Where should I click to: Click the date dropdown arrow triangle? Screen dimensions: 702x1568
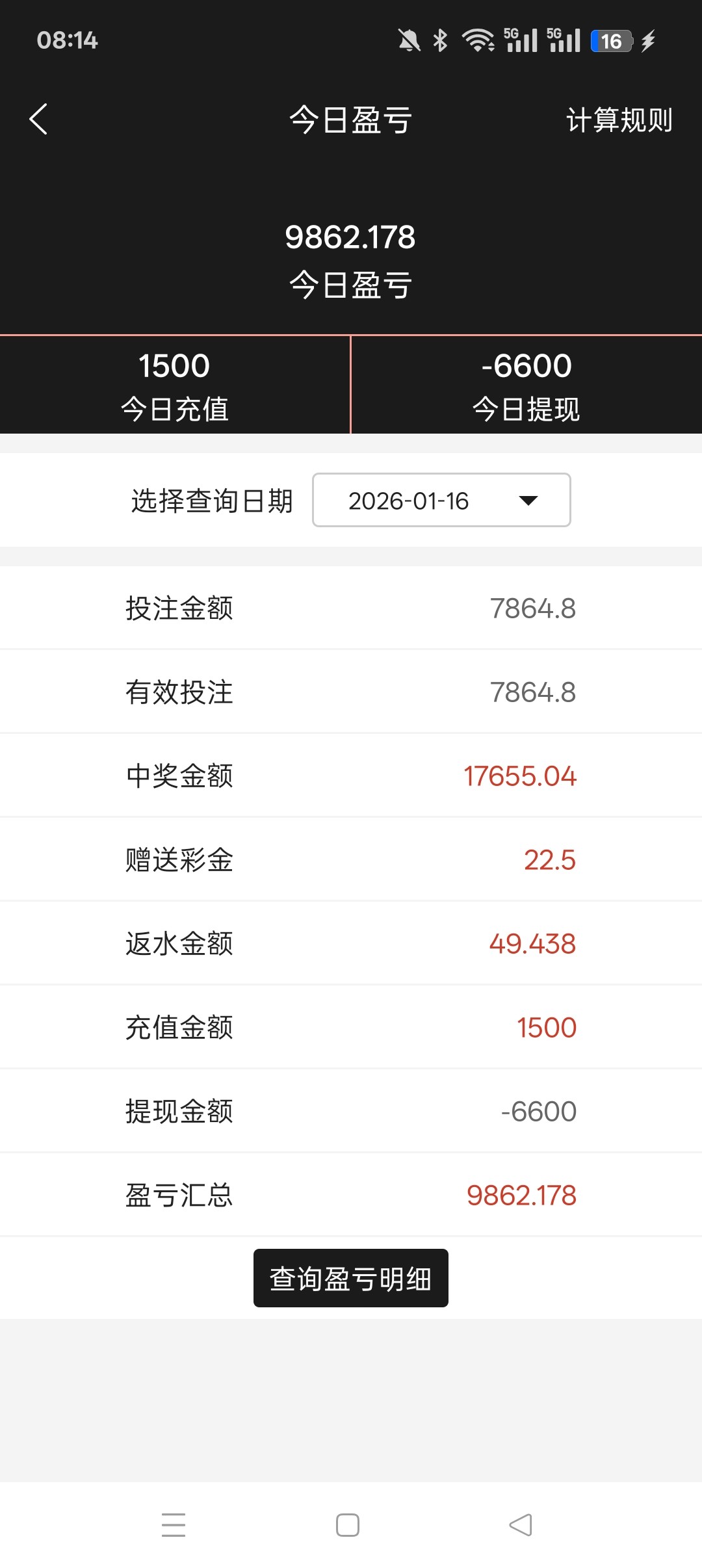[x=528, y=500]
